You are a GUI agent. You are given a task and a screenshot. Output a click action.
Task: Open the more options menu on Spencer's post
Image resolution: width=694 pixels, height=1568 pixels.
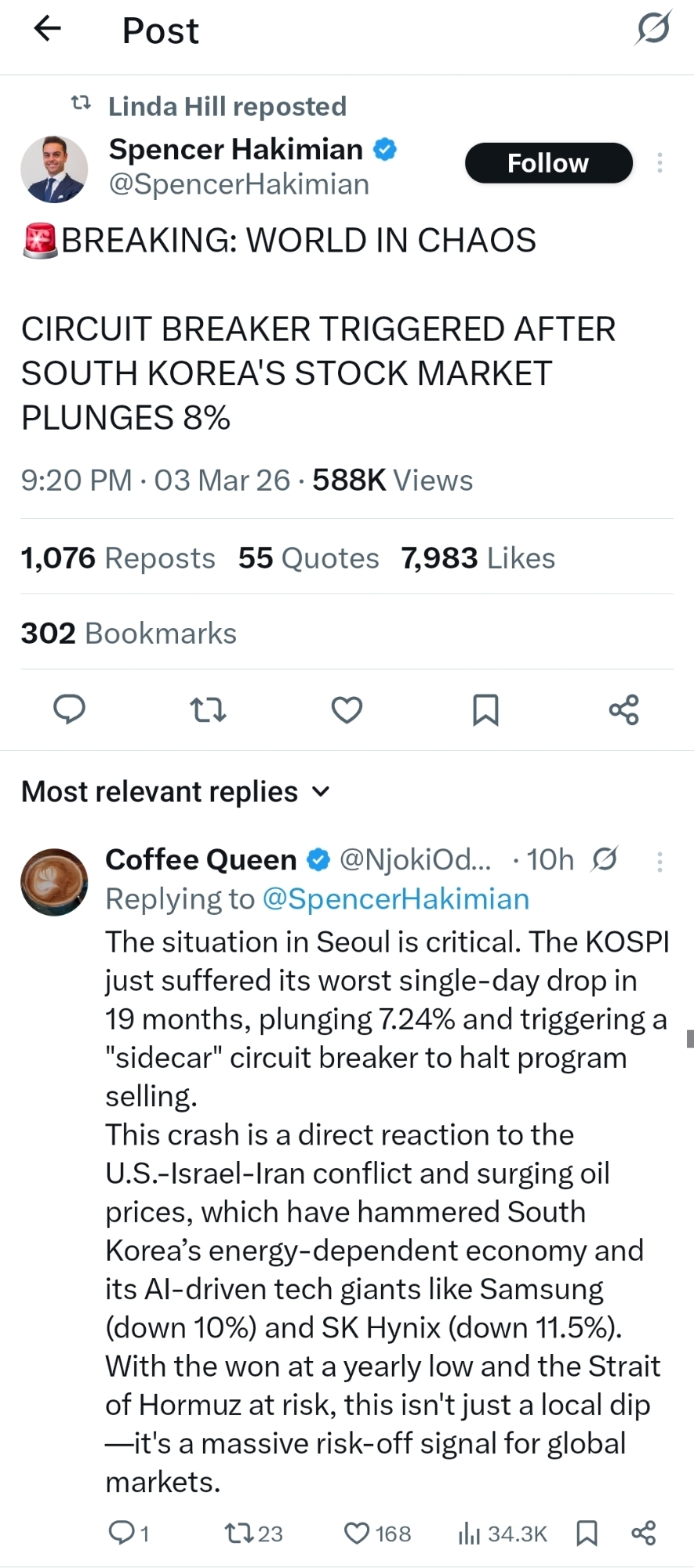coord(659,162)
